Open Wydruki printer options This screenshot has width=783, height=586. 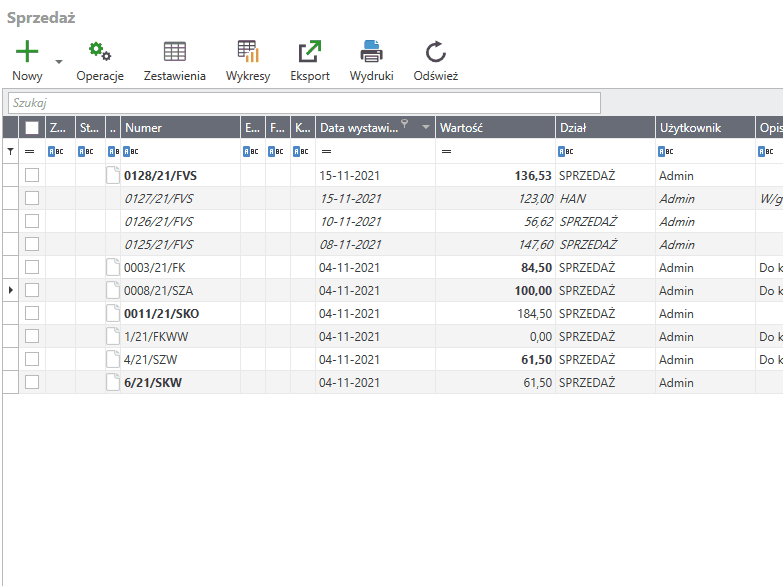pos(371,52)
